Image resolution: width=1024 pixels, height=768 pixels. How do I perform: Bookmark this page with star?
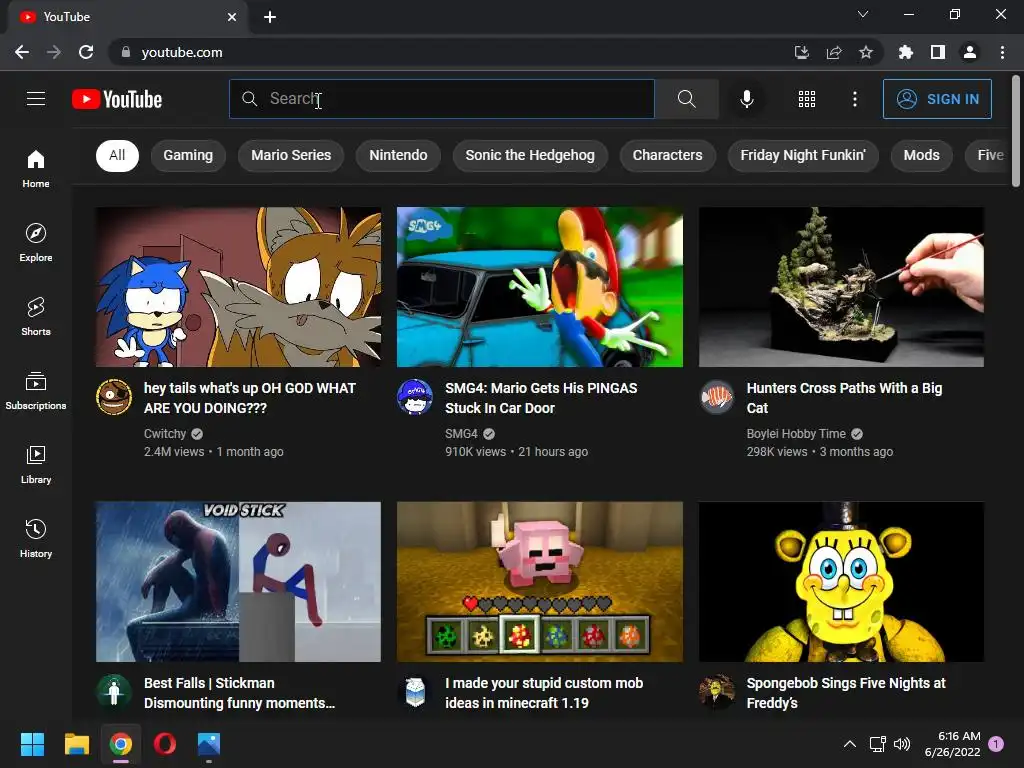point(865,52)
